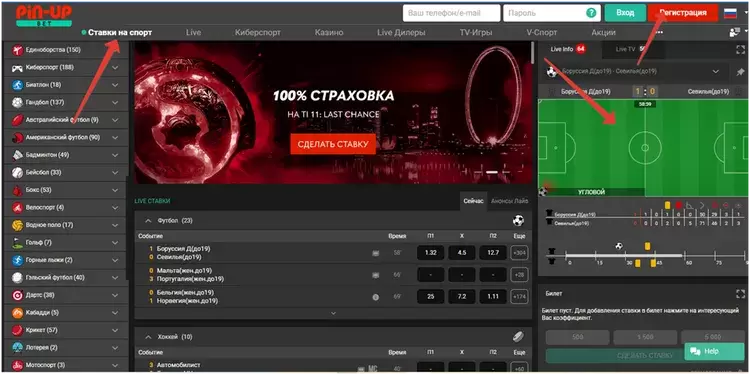Open the V-Спорт section

[541, 33]
